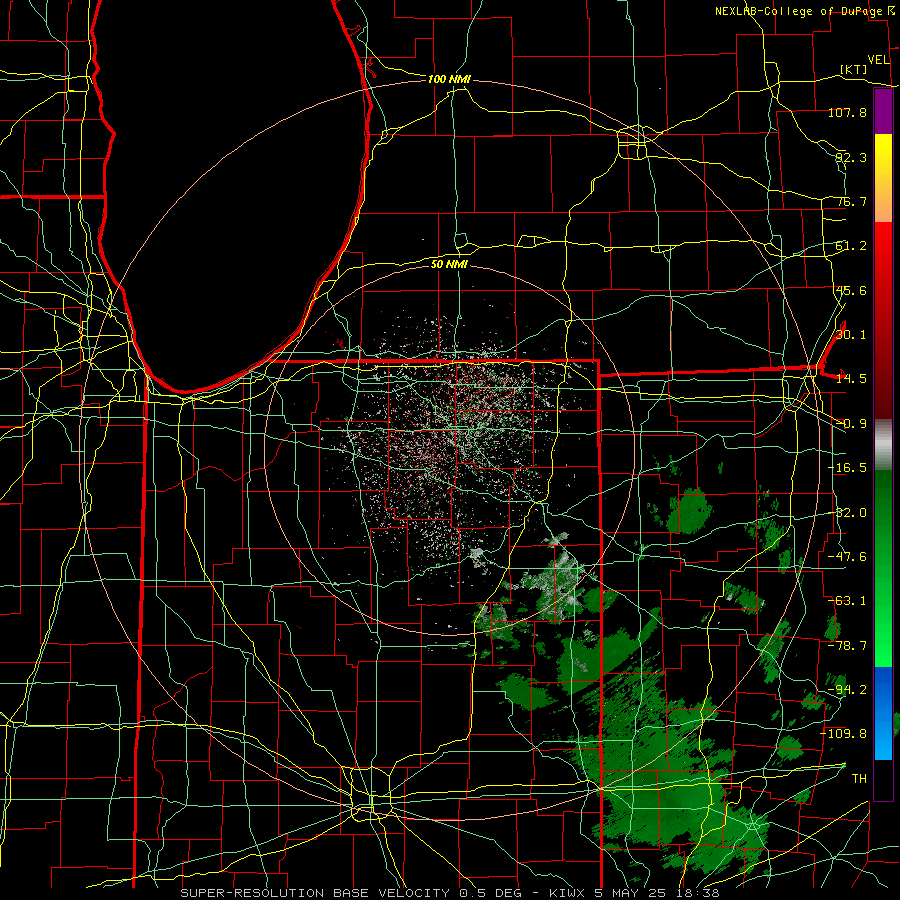Screen dimensions: 900x900
Task: Click the [KT] units label
Action: point(854,69)
